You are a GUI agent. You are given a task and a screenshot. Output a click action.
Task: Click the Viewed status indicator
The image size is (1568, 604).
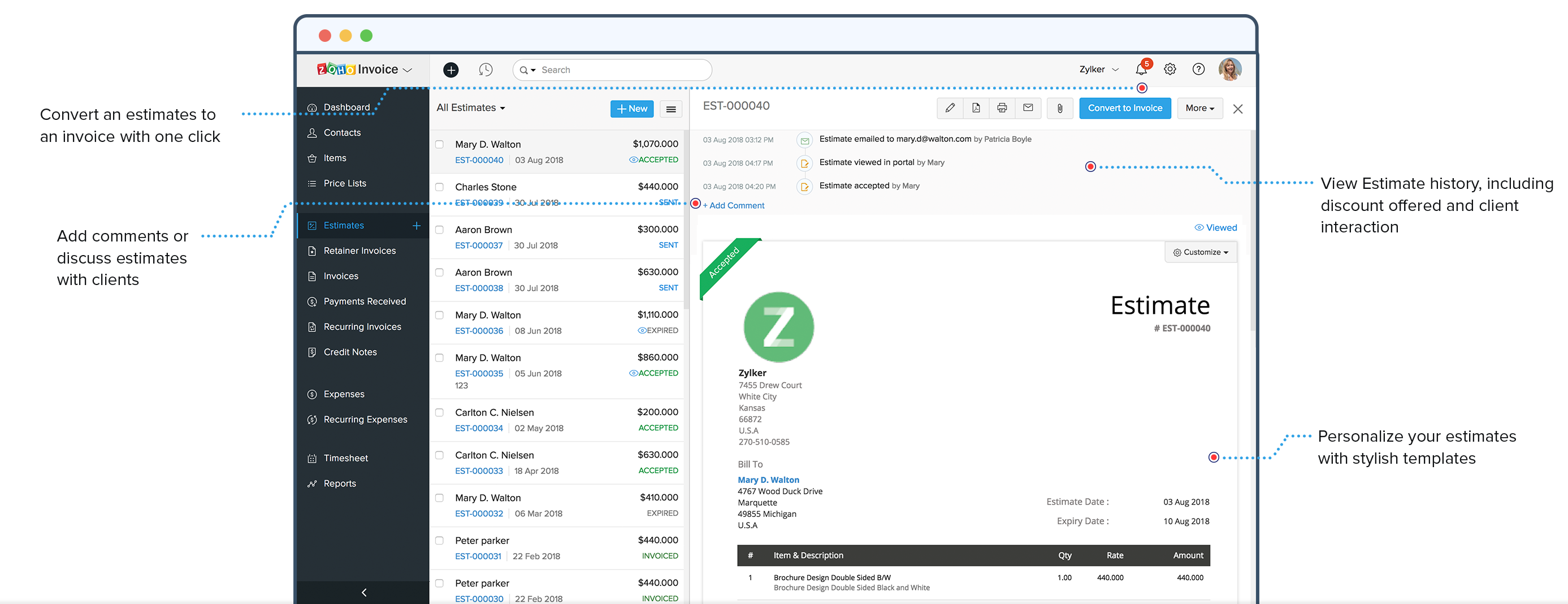coord(1215,228)
